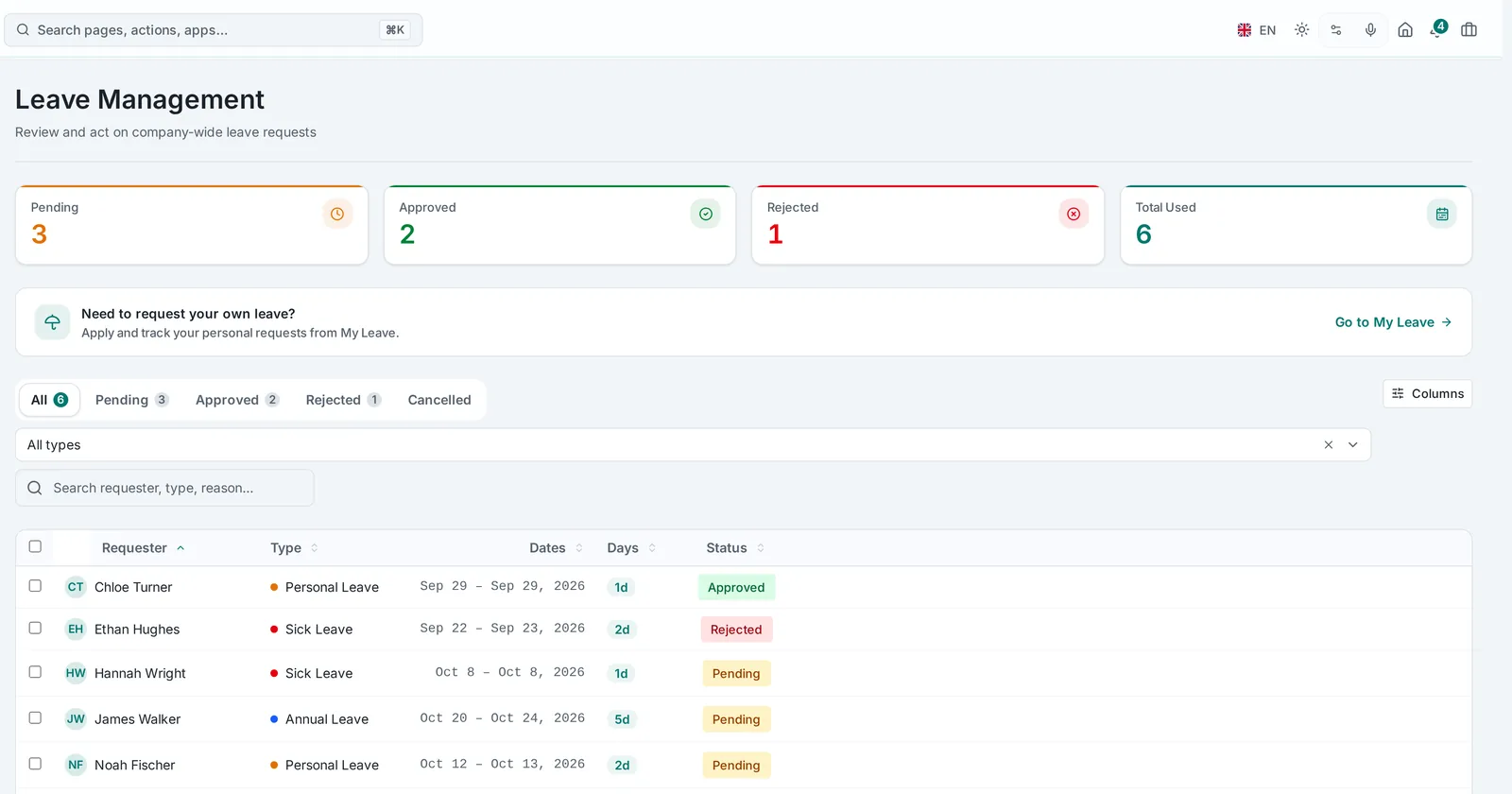Sort by Type column
This screenshot has height=794, width=1512.
(x=294, y=548)
